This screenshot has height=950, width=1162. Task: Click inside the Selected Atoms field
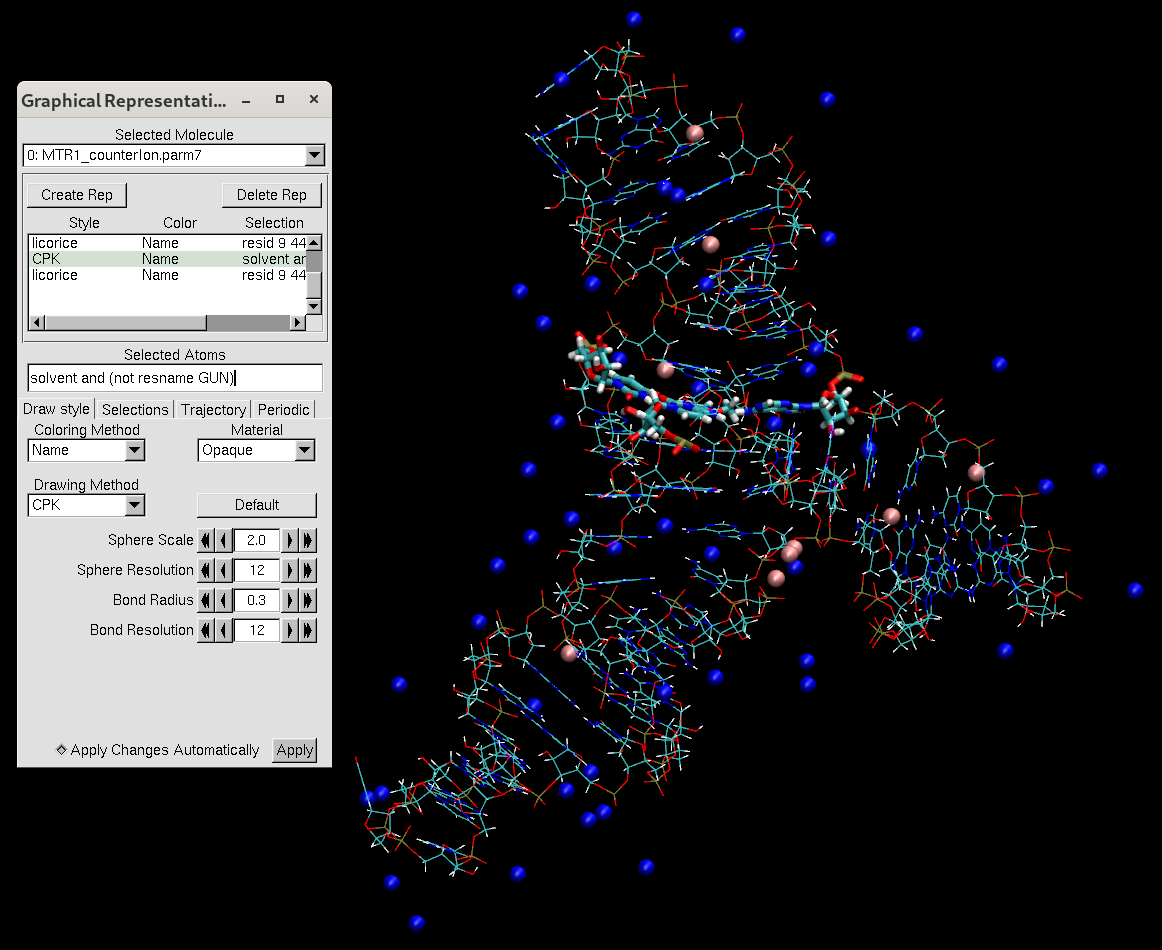tap(174, 378)
